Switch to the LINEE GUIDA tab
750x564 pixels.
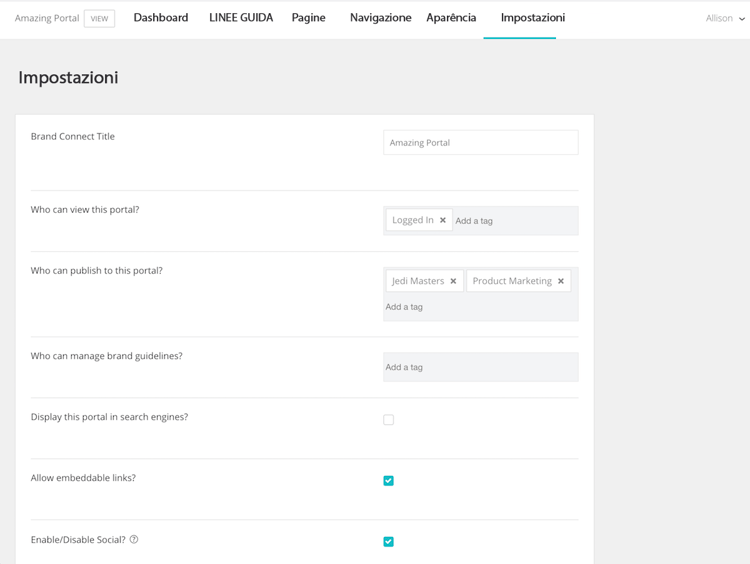tap(241, 18)
